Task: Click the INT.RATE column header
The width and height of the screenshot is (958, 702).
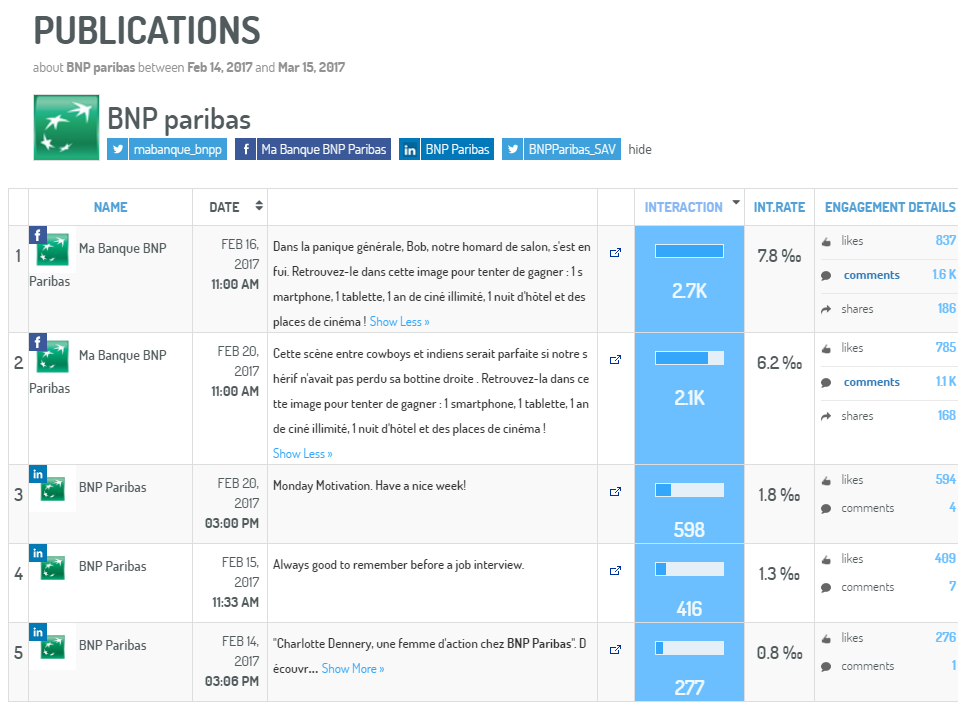Action: coord(779,207)
